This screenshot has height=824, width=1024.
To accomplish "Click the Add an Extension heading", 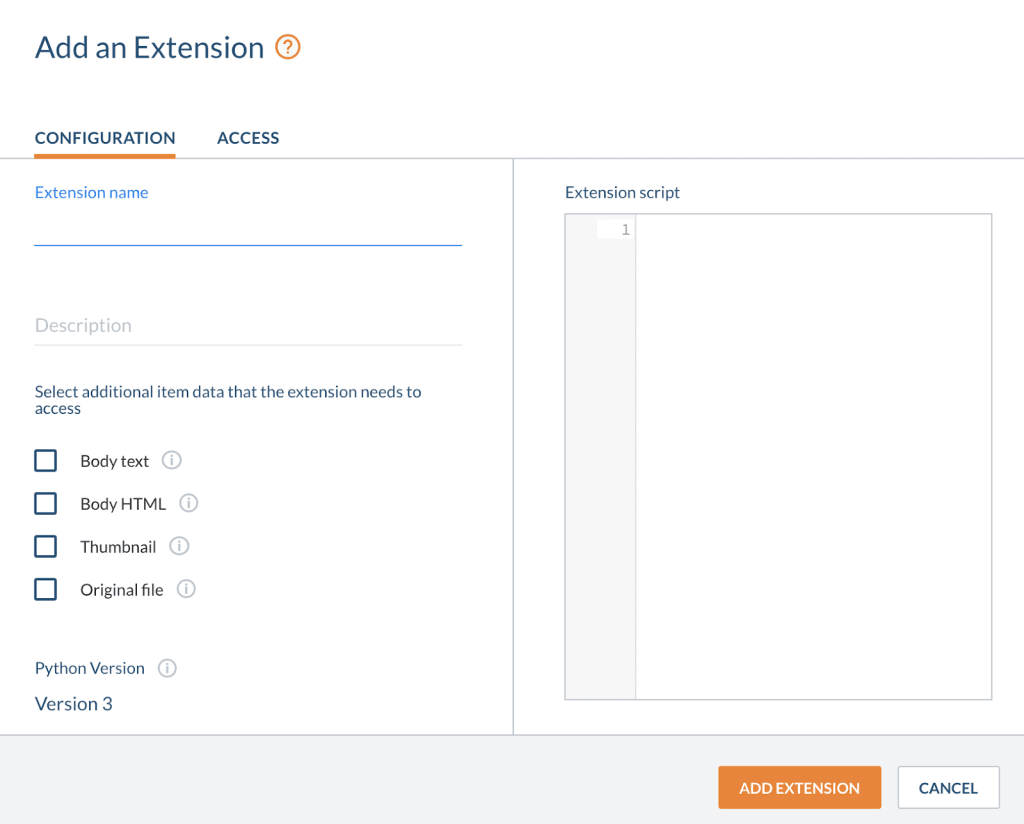I will point(150,47).
